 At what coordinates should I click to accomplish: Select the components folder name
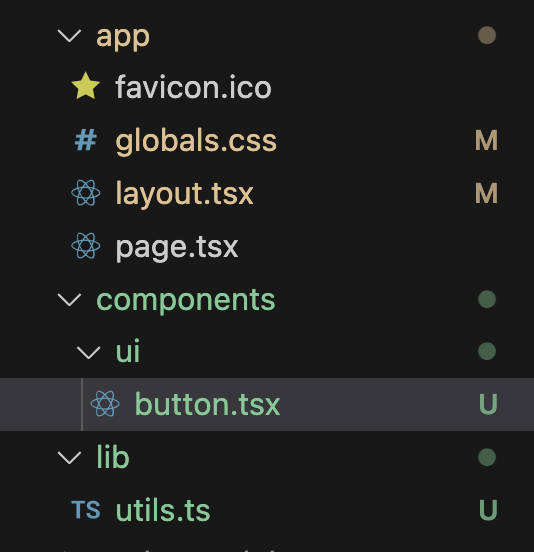point(186,301)
